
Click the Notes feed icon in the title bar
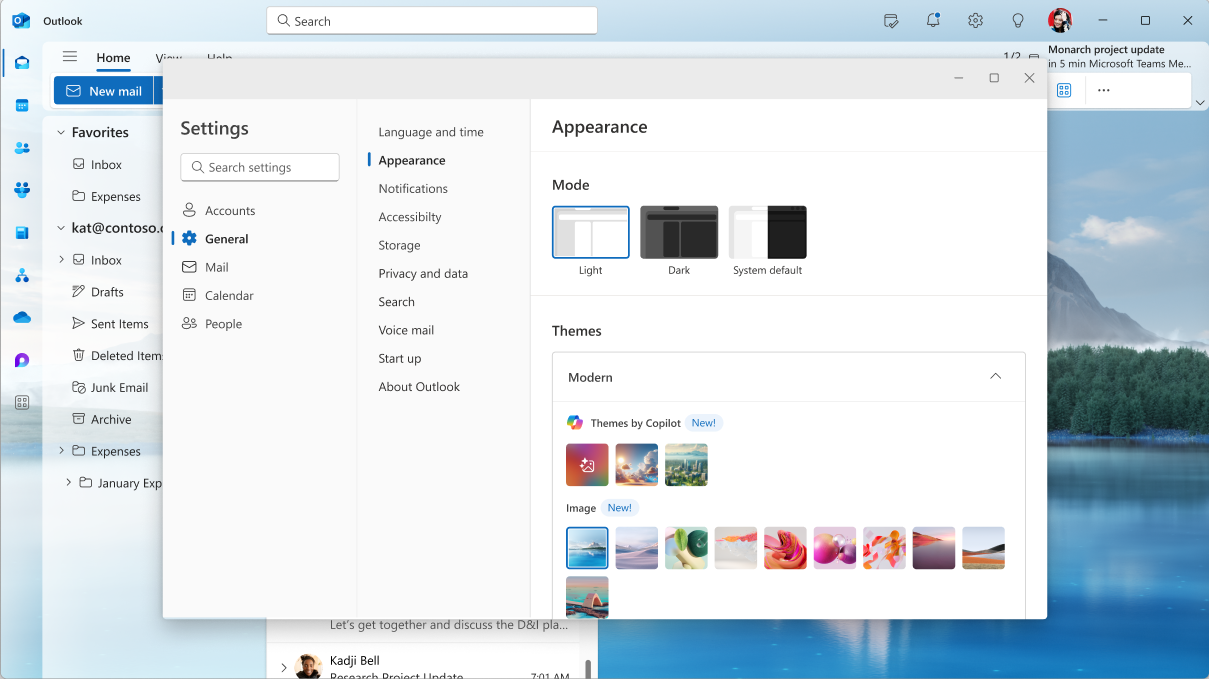click(x=890, y=20)
